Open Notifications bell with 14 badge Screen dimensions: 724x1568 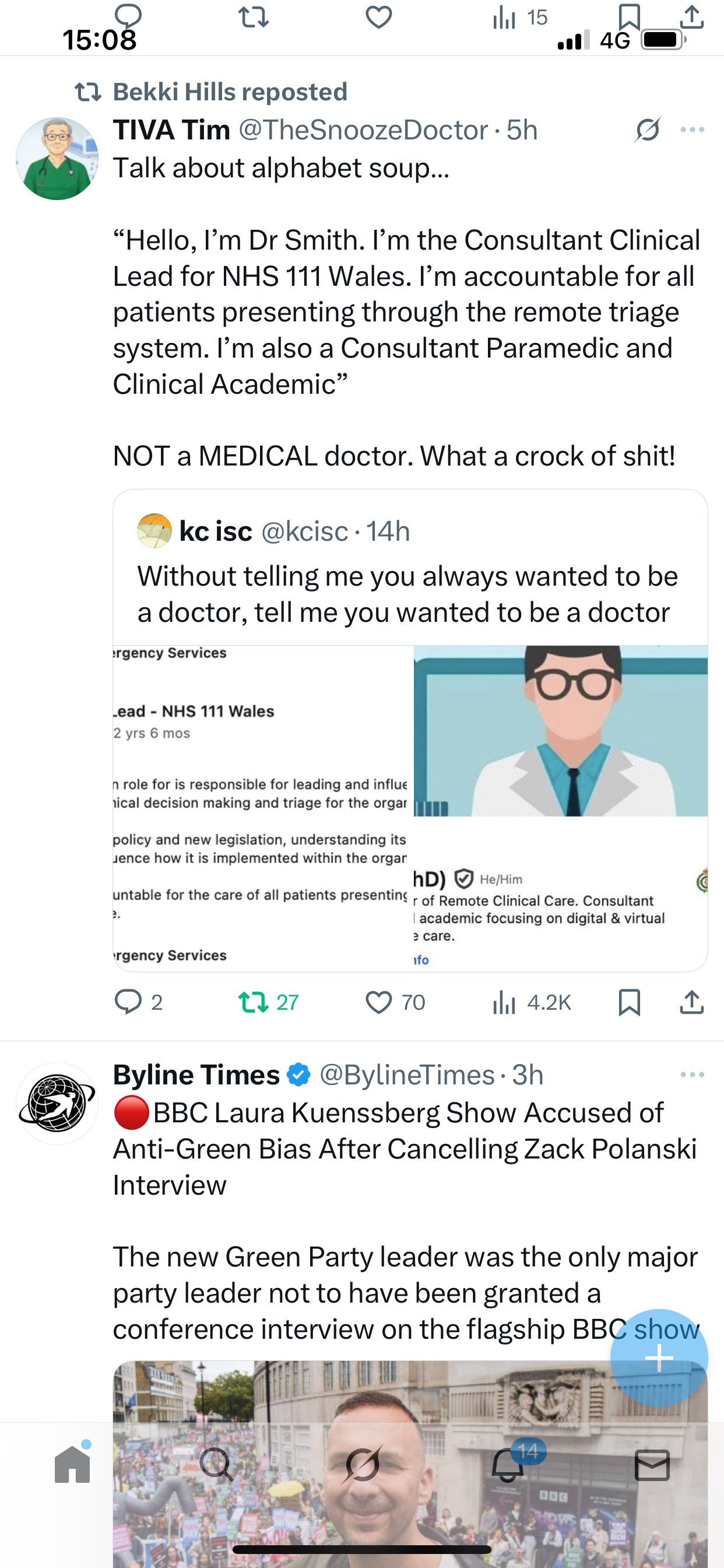(508, 1465)
